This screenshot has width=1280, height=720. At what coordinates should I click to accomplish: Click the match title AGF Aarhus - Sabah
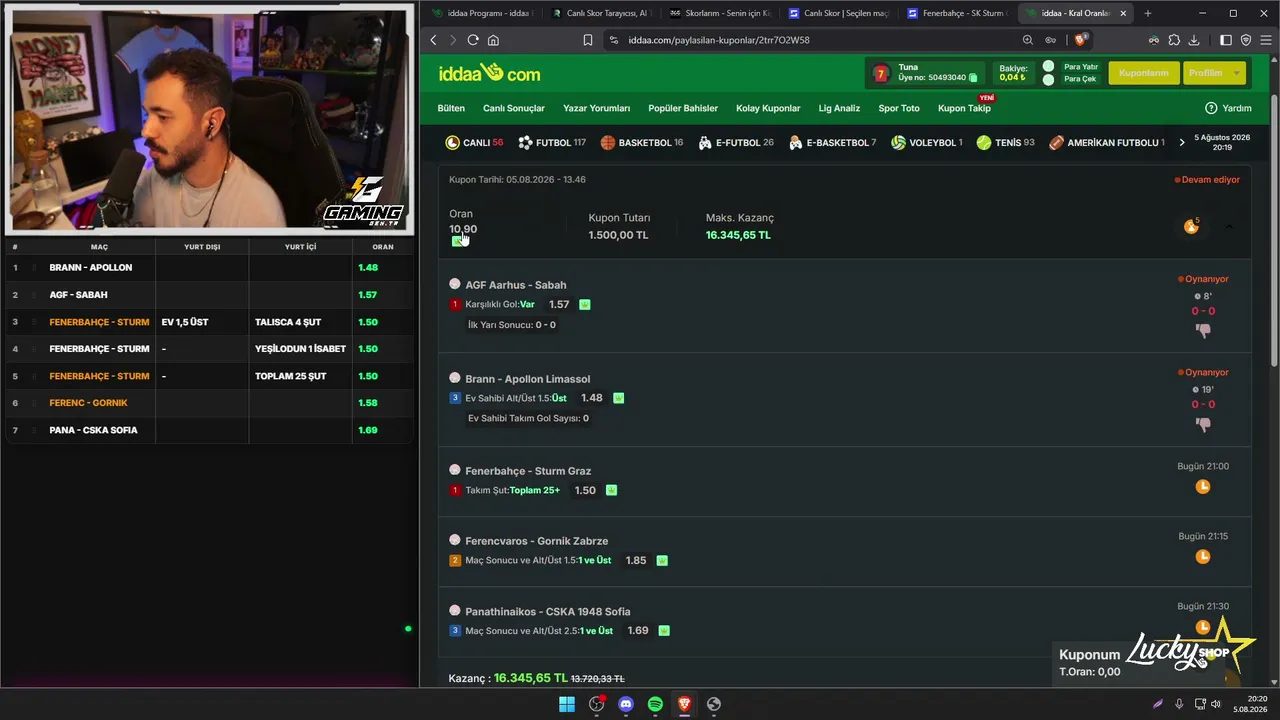click(x=516, y=285)
